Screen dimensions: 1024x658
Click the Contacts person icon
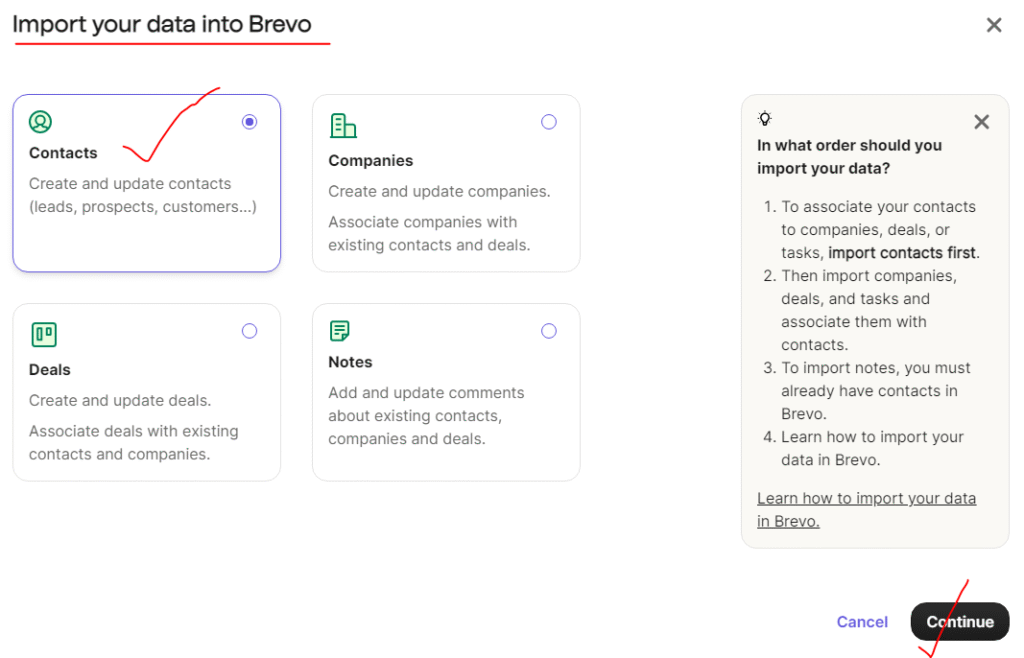click(40, 122)
